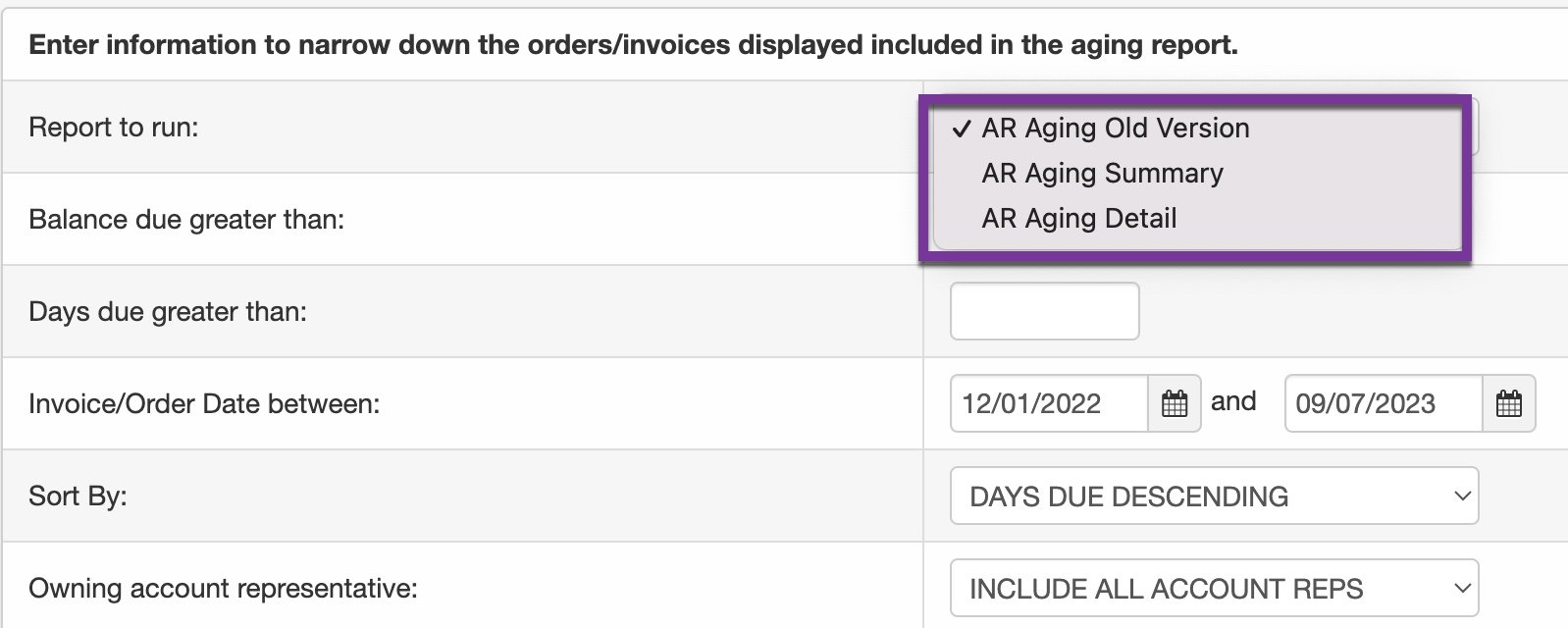Click the calendar icon next to 09/07/2023

[1511, 403]
